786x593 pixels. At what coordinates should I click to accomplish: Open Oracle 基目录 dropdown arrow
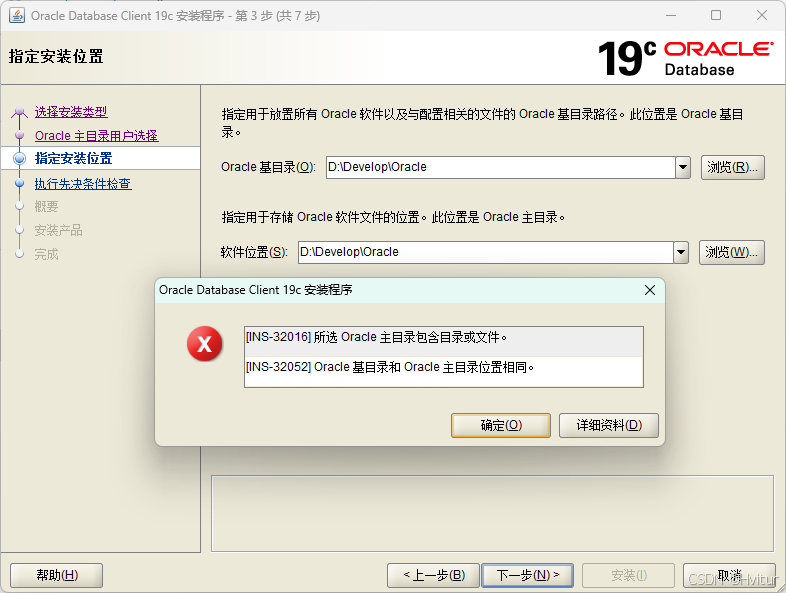[x=683, y=167]
